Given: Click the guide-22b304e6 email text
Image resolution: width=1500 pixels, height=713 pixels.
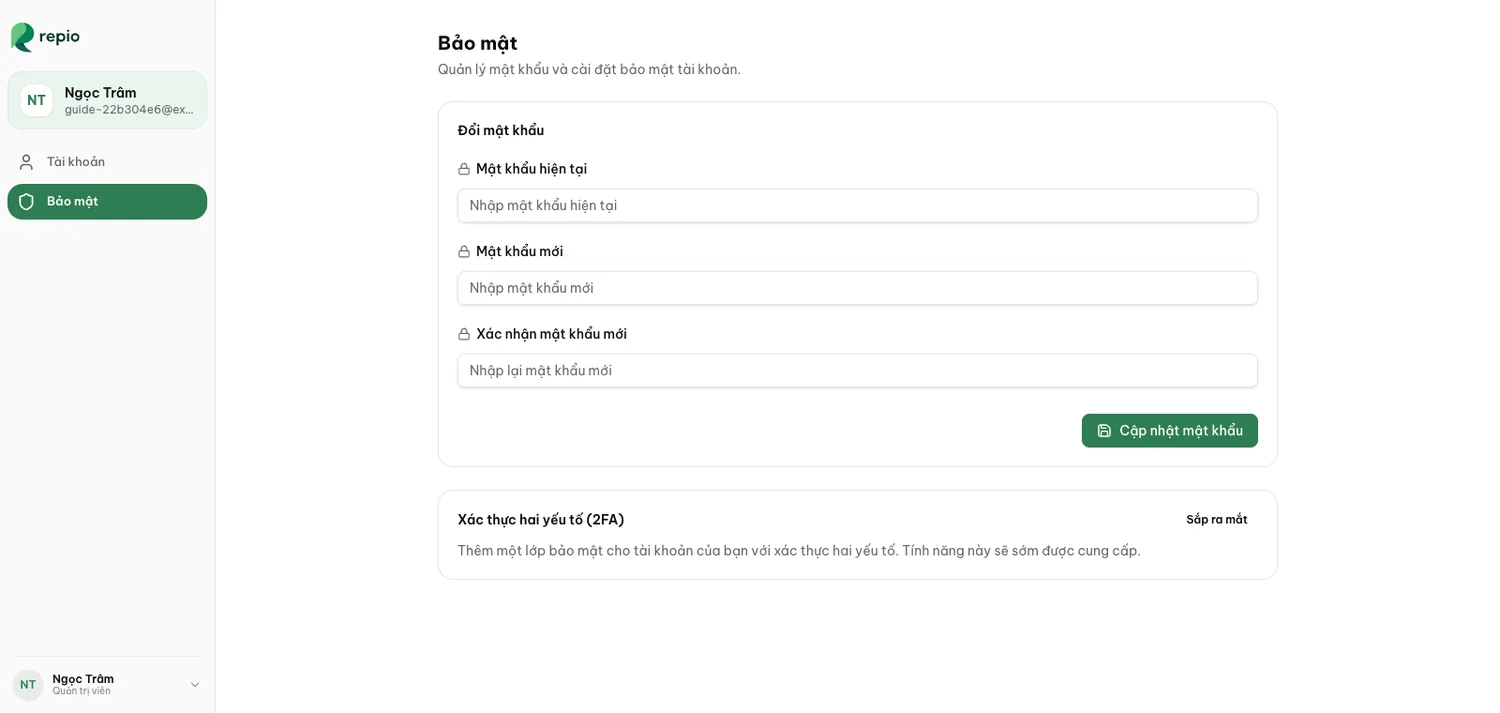Looking at the screenshot, I should coord(129,110).
